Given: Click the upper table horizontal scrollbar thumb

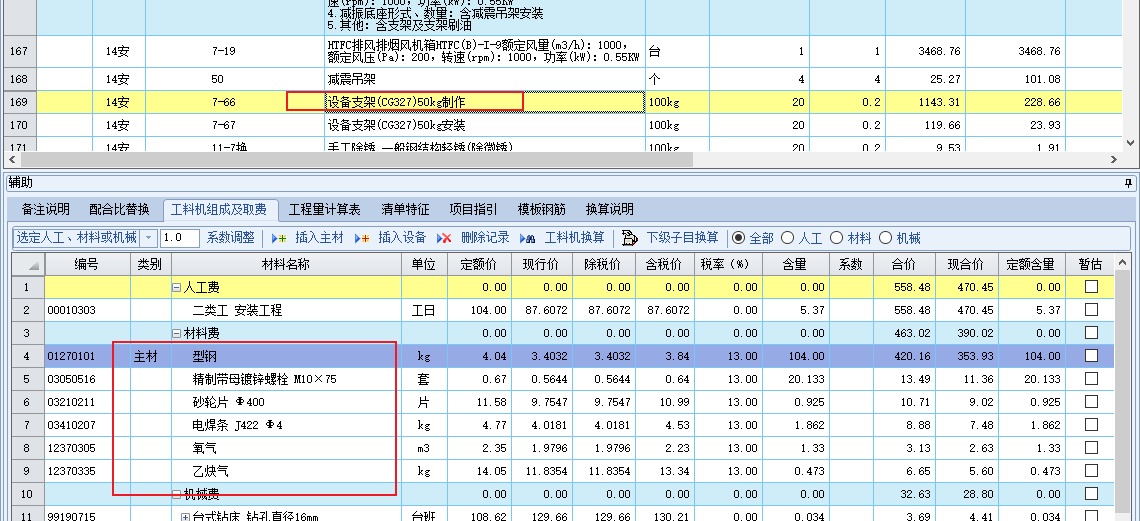Looking at the screenshot, I should [357, 159].
